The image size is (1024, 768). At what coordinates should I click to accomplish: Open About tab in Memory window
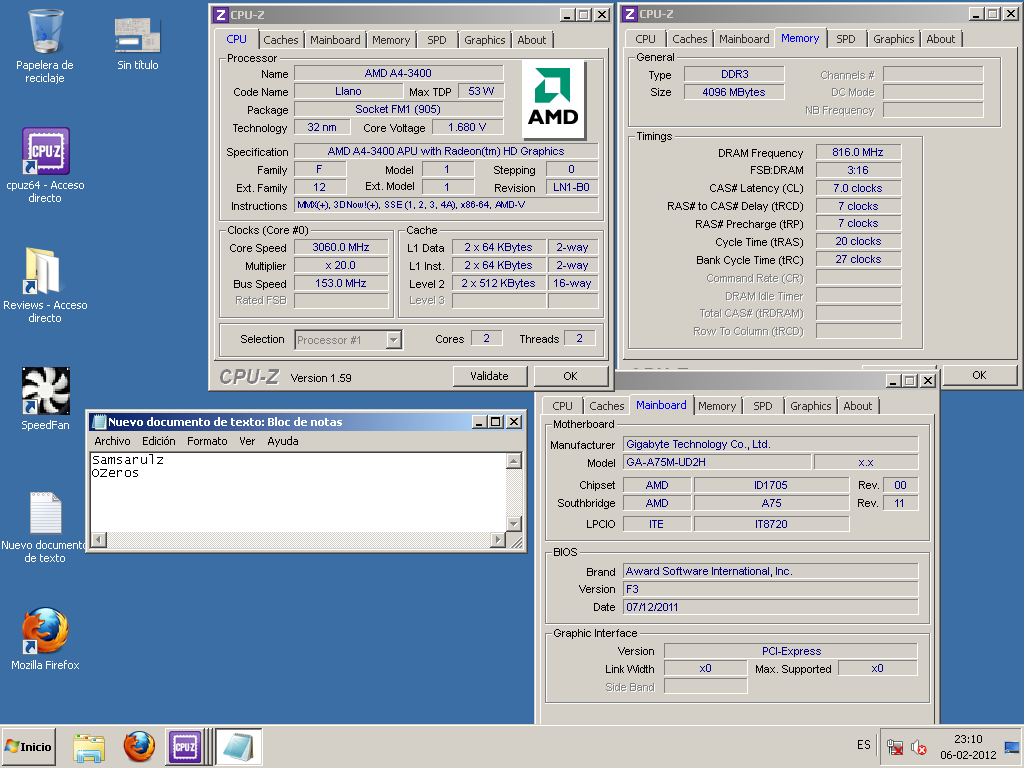tap(940, 39)
